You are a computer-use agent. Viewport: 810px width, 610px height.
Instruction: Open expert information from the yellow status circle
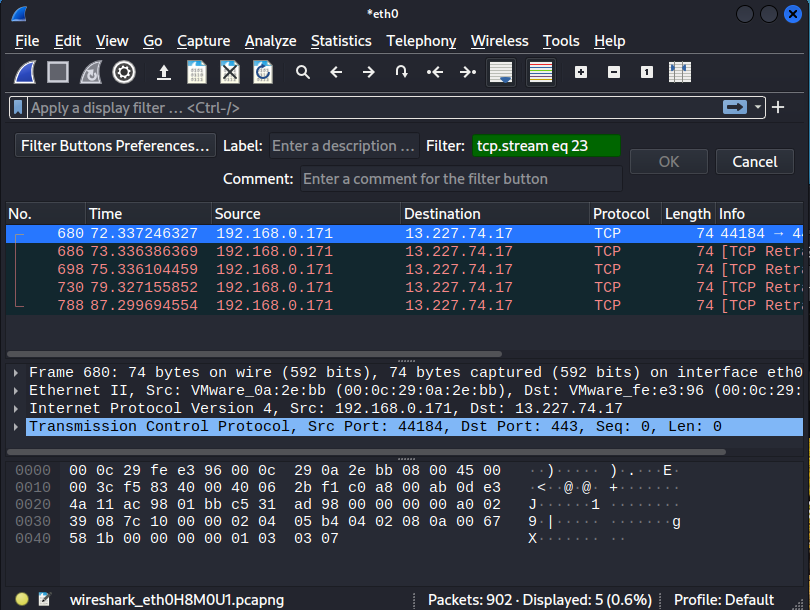click(x=22, y=599)
